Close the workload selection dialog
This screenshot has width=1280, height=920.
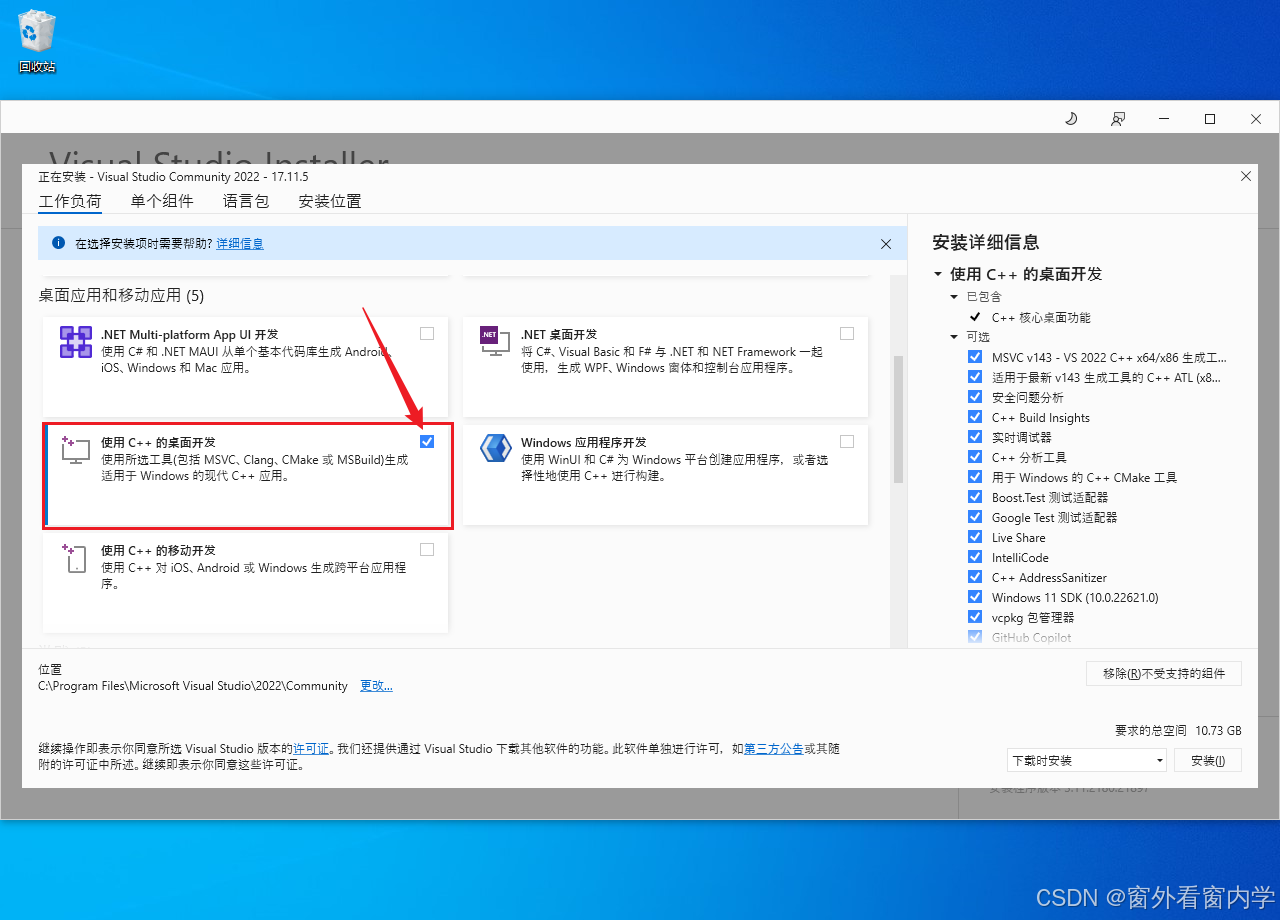[x=1246, y=176]
